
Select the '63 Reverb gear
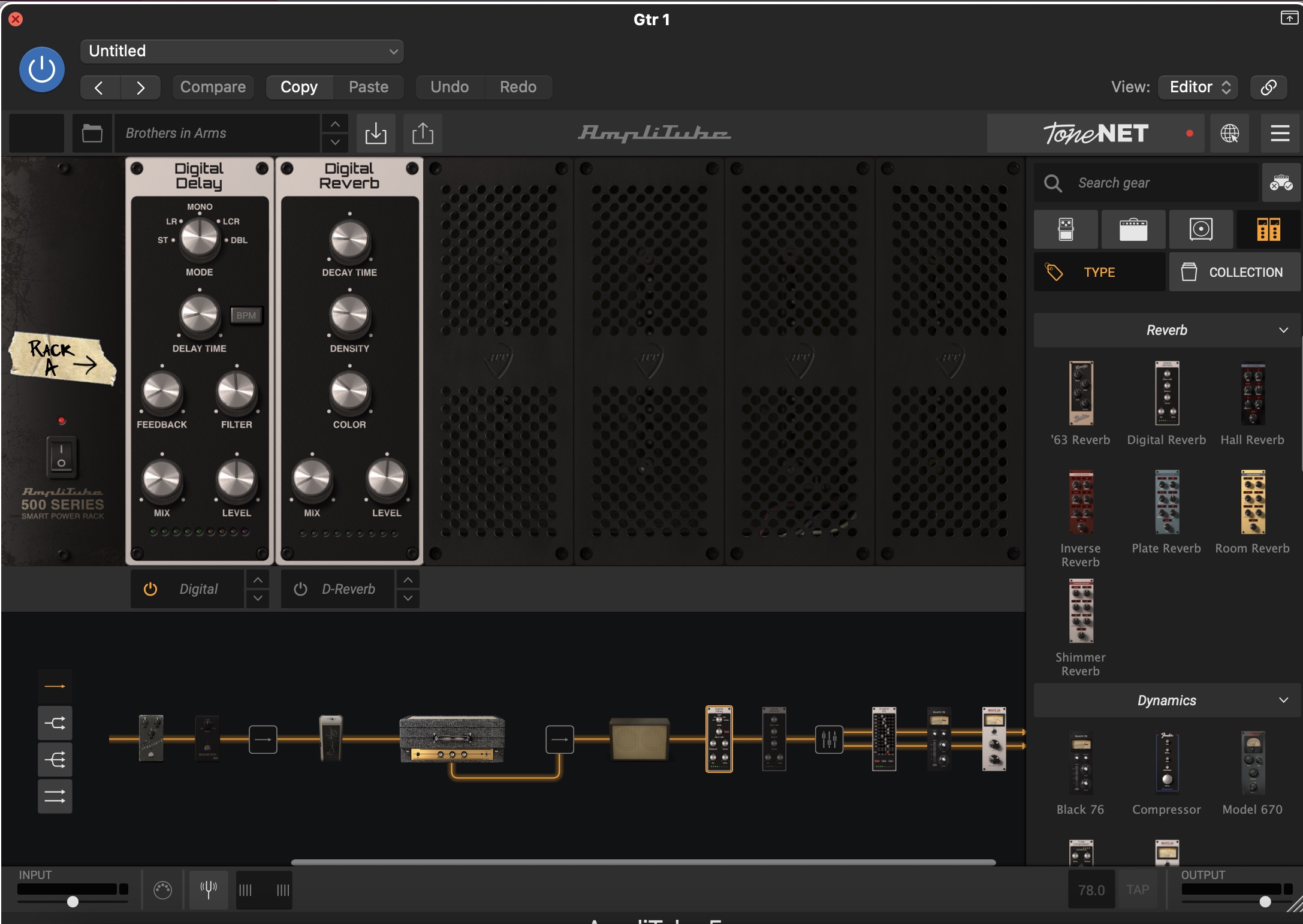pyautogui.click(x=1081, y=403)
